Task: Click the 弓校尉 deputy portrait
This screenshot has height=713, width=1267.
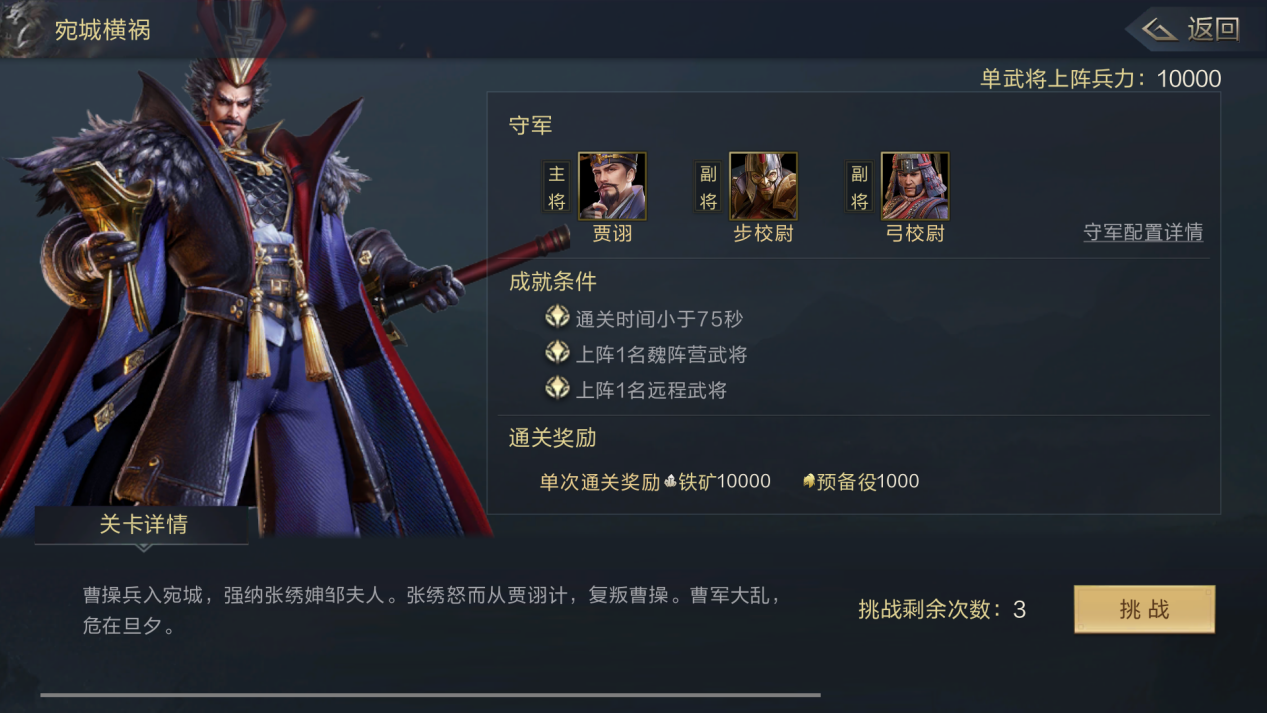Action: pos(915,186)
